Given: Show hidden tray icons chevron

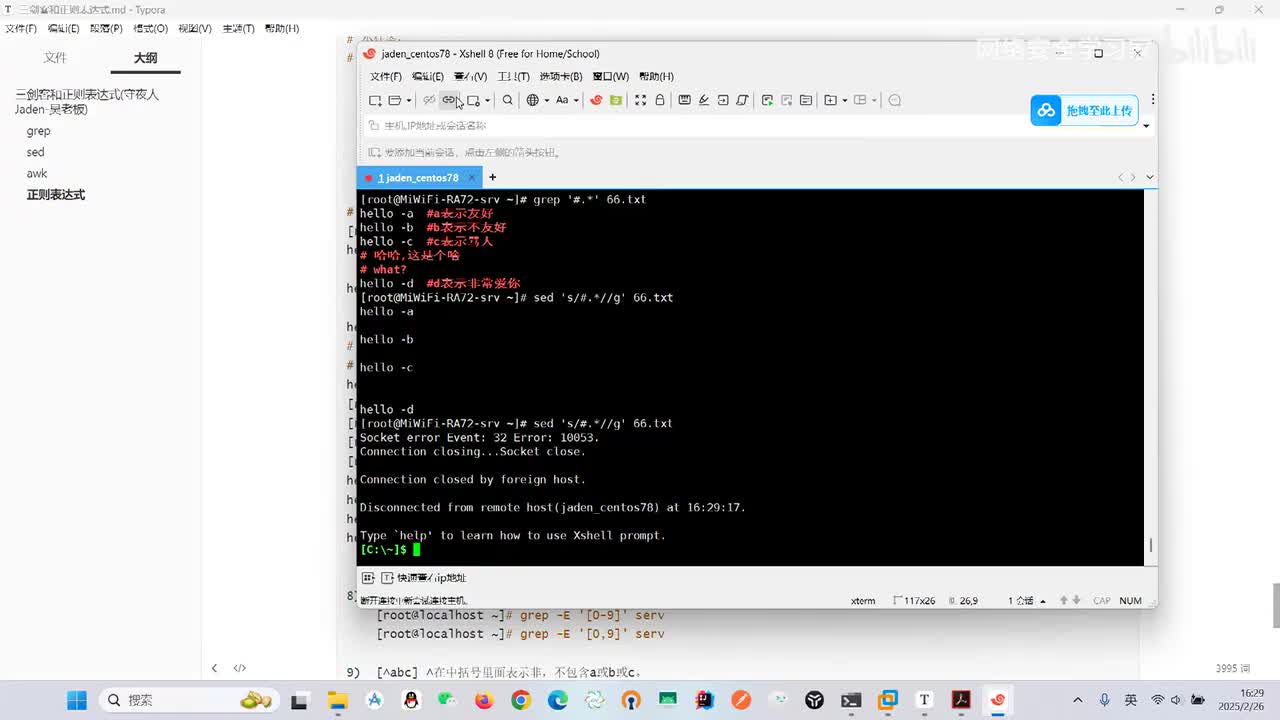Looking at the screenshot, I should coord(1077,700).
